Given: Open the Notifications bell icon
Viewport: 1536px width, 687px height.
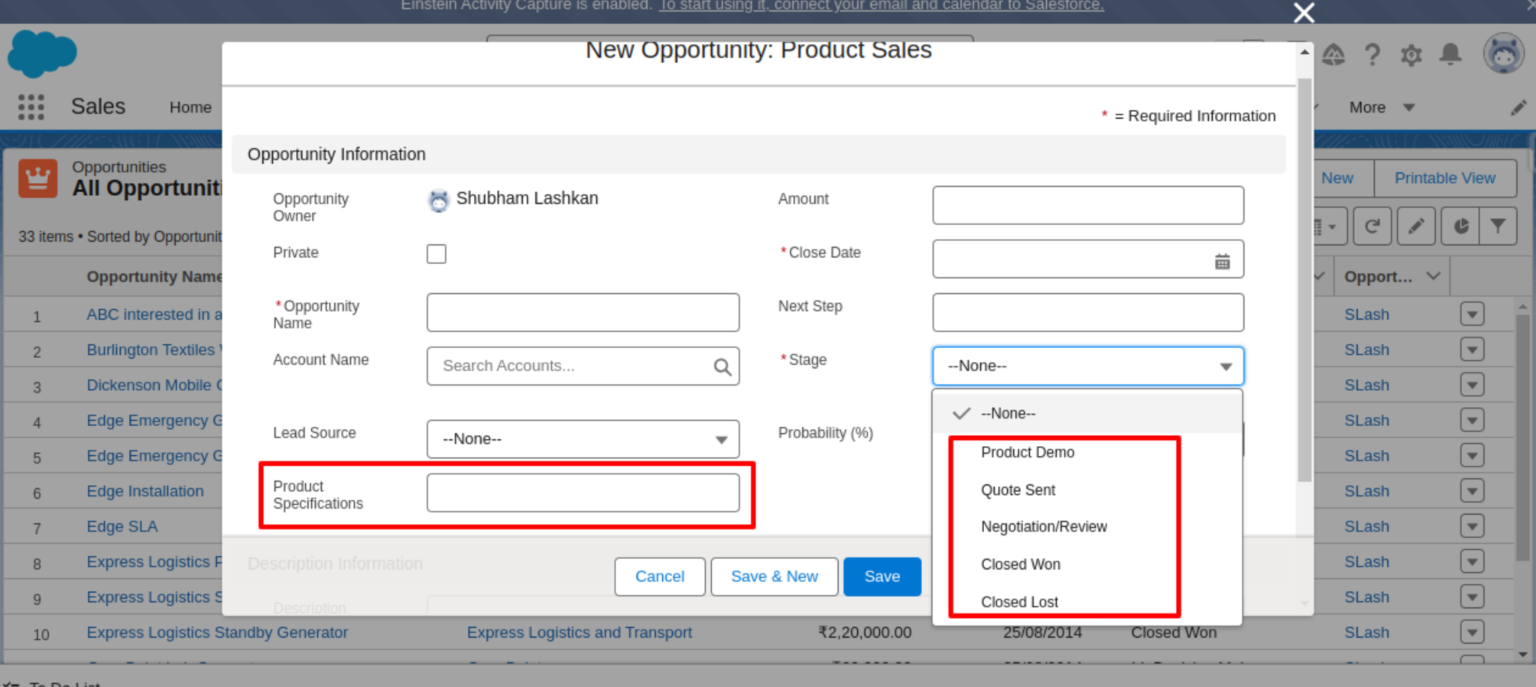Looking at the screenshot, I should 1450,55.
